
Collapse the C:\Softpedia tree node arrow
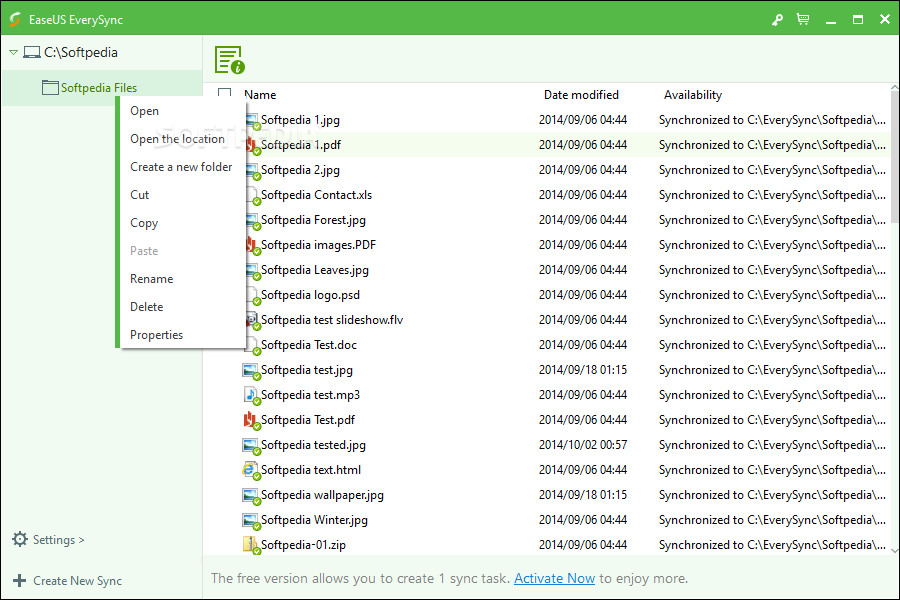tap(13, 52)
